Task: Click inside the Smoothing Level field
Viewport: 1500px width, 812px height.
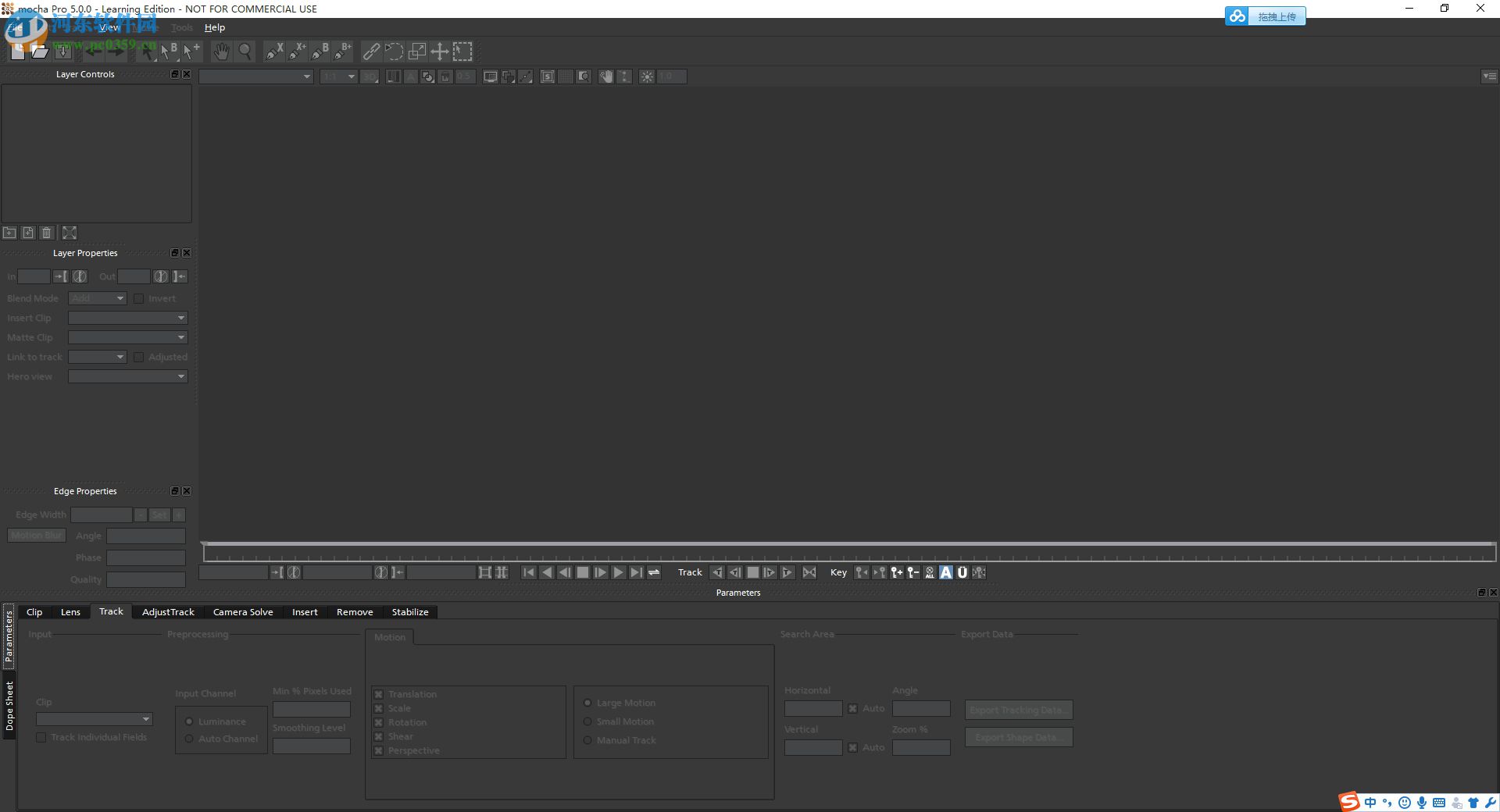Action: (x=311, y=746)
